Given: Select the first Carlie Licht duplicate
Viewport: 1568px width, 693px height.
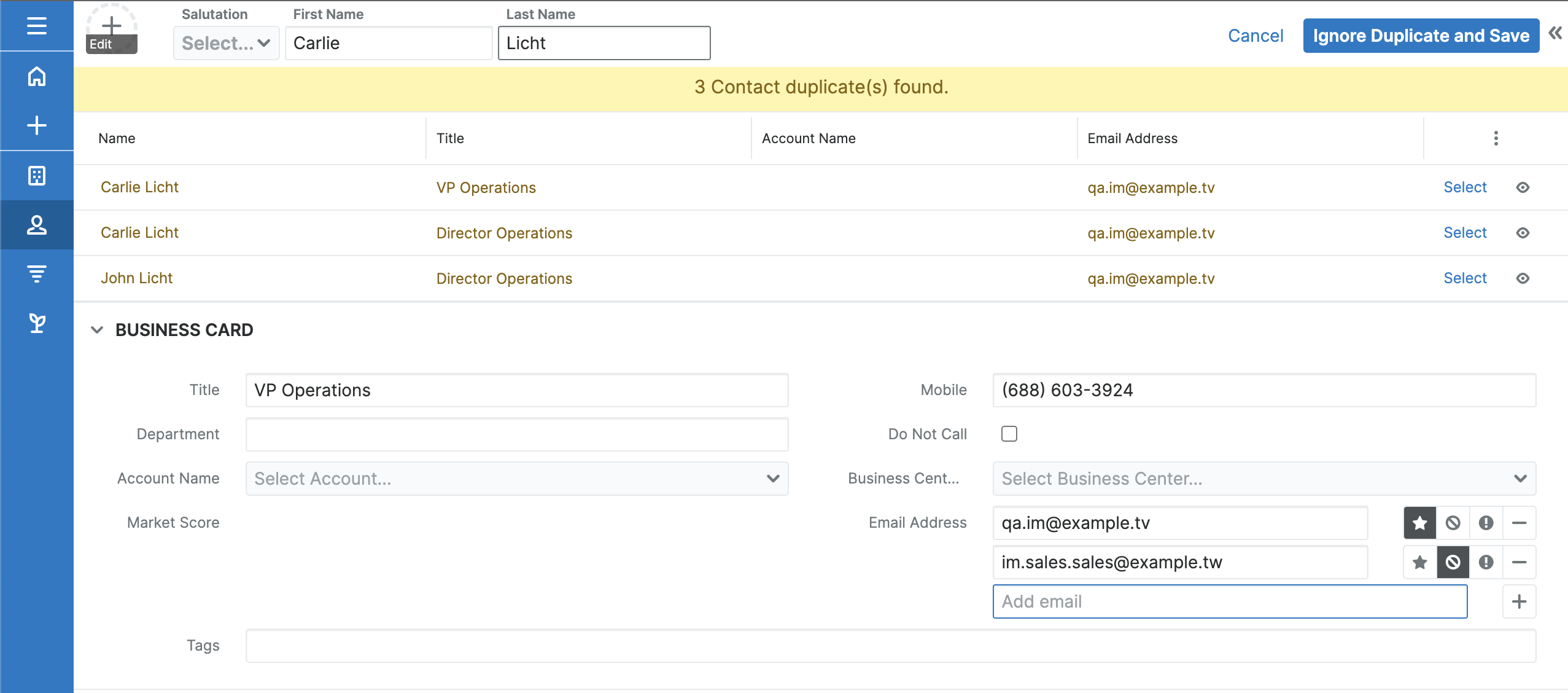Looking at the screenshot, I should tap(1465, 187).
